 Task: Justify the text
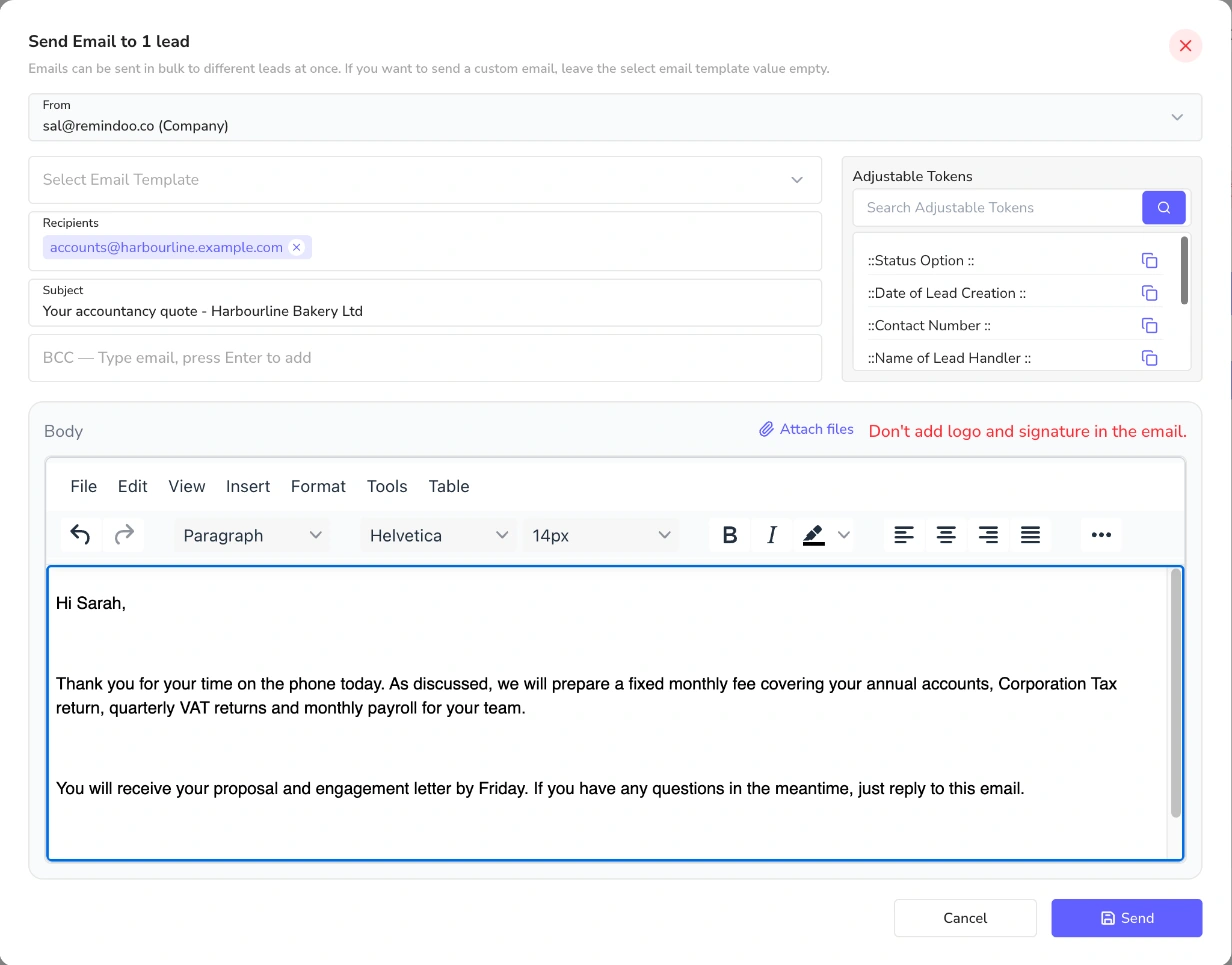click(1030, 535)
